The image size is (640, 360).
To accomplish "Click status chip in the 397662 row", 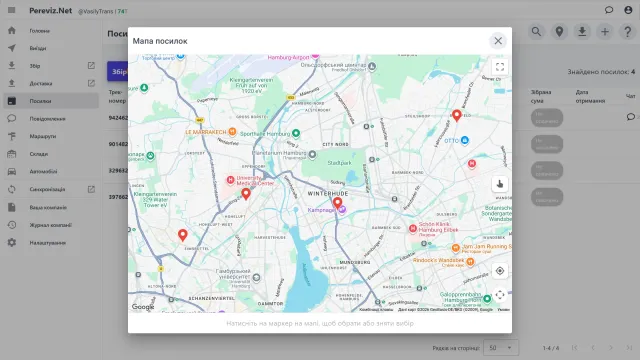I will (x=547, y=197).
